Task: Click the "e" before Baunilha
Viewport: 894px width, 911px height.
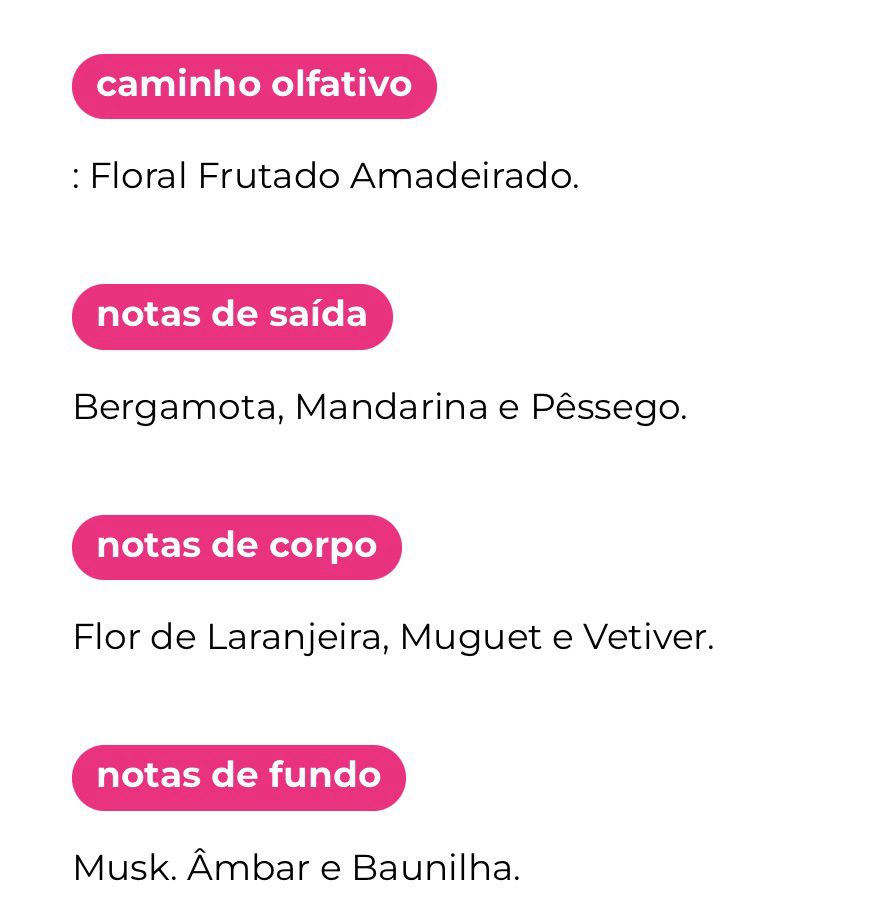Action: 330,868
